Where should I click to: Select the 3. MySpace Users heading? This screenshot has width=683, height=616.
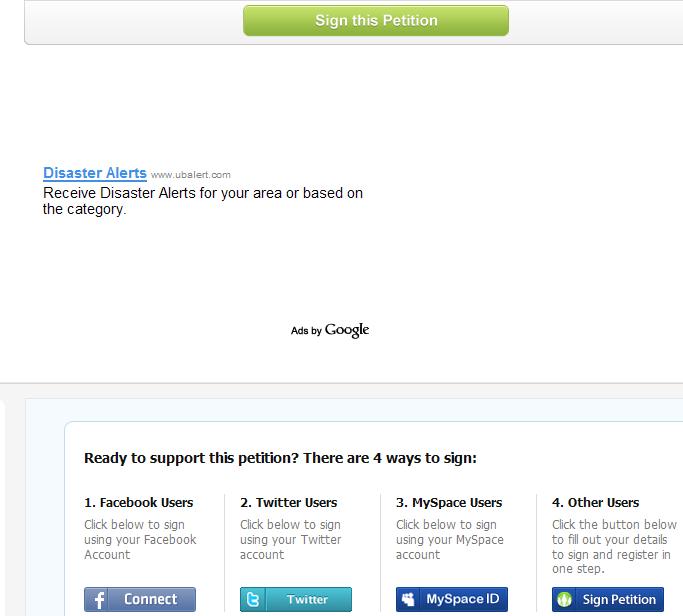tap(449, 502)
